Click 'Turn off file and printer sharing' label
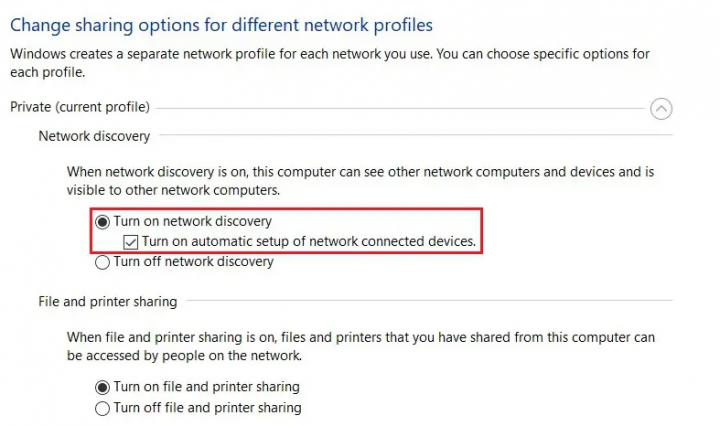Screen dimensions: 720x426 point(207,408)
